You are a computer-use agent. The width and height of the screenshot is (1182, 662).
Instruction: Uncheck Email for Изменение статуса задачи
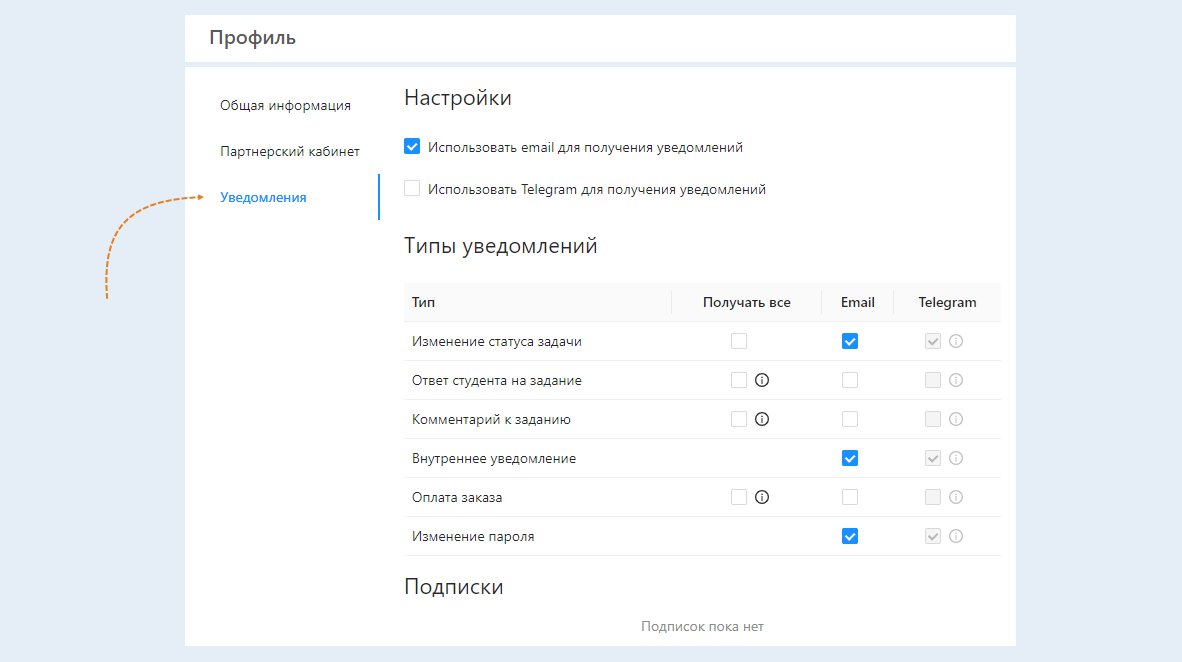coord(850,341)
